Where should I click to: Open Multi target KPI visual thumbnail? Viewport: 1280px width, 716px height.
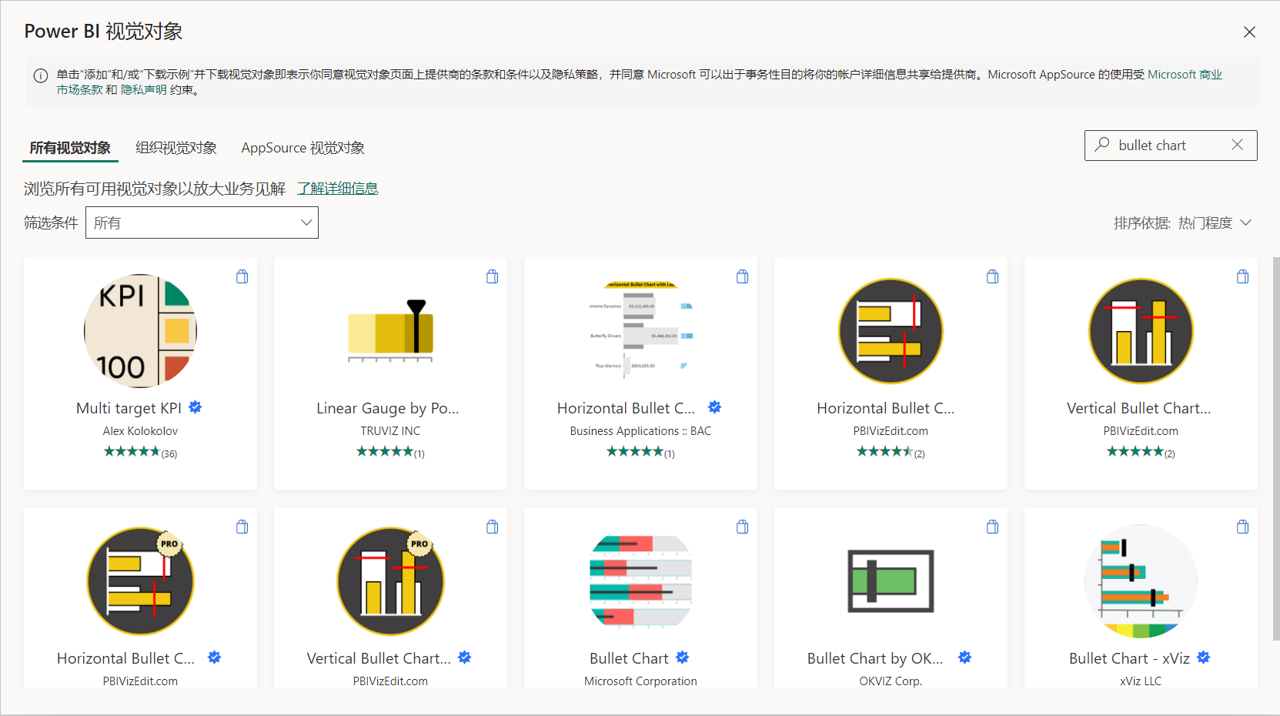point(140,331)
